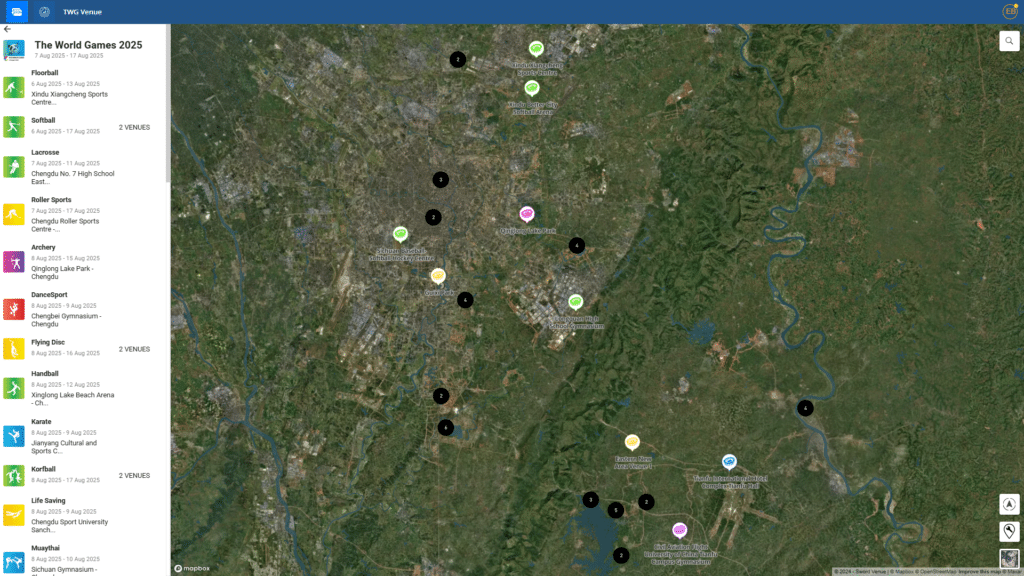This screenshot has width=1024, height=576.
Task: Open the second header tab with globe logo
Action: 44,12
